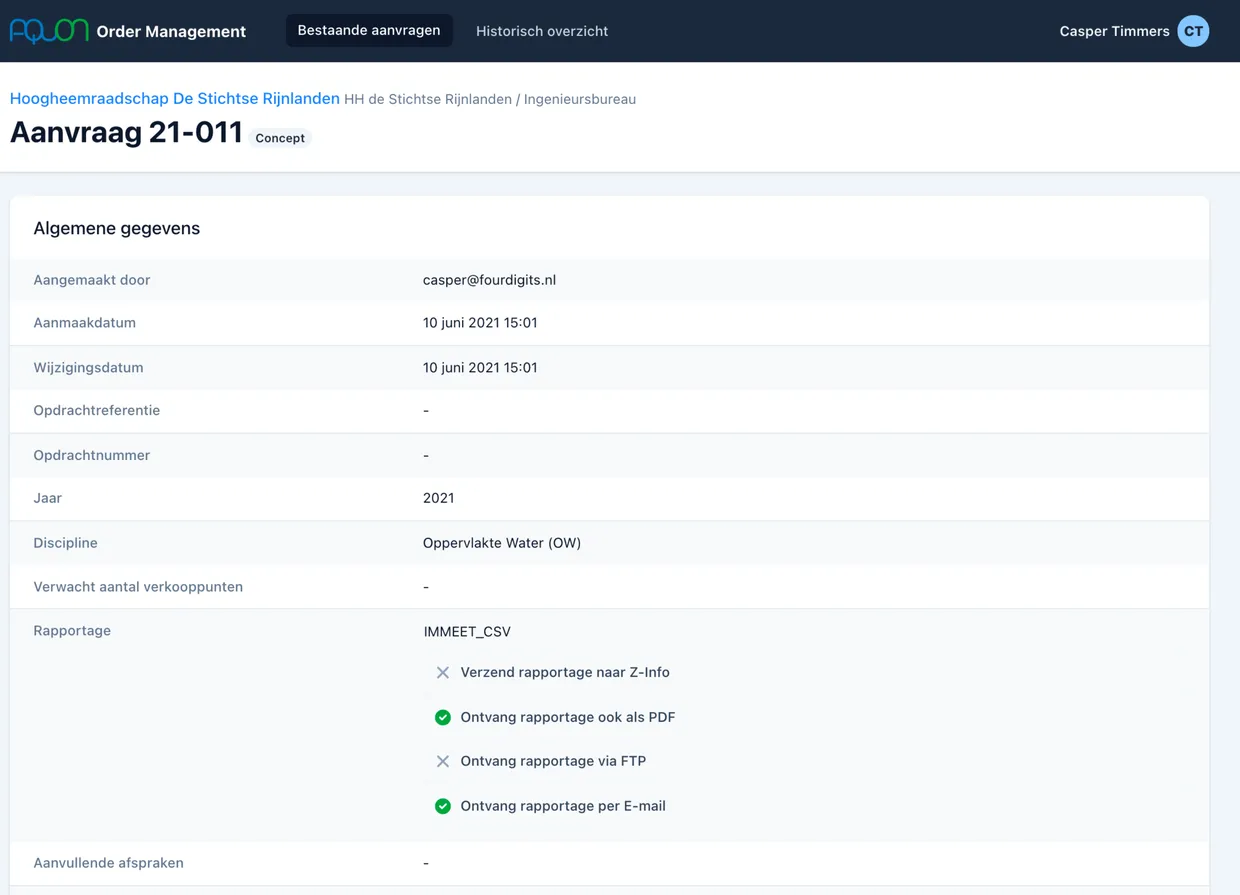Click the AQUON logo

pos(45,31)
